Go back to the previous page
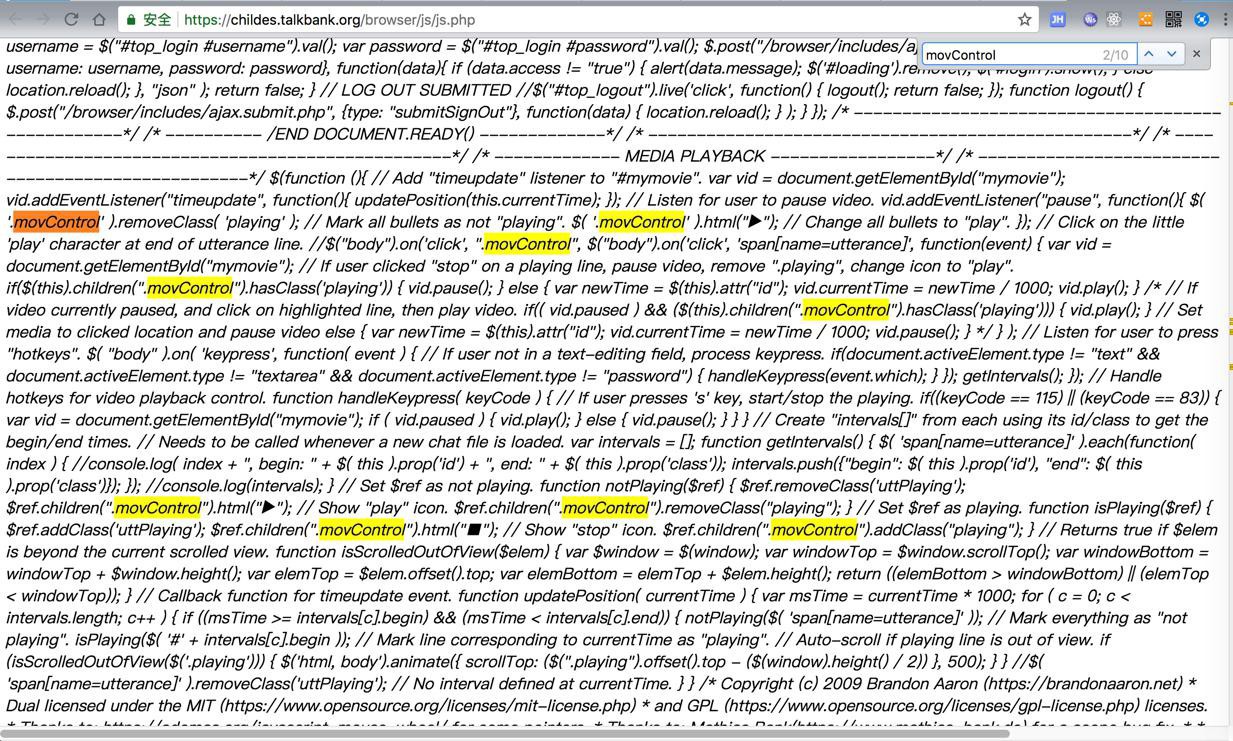Screen dimensions: 1233x741 (x=16, y=19)
